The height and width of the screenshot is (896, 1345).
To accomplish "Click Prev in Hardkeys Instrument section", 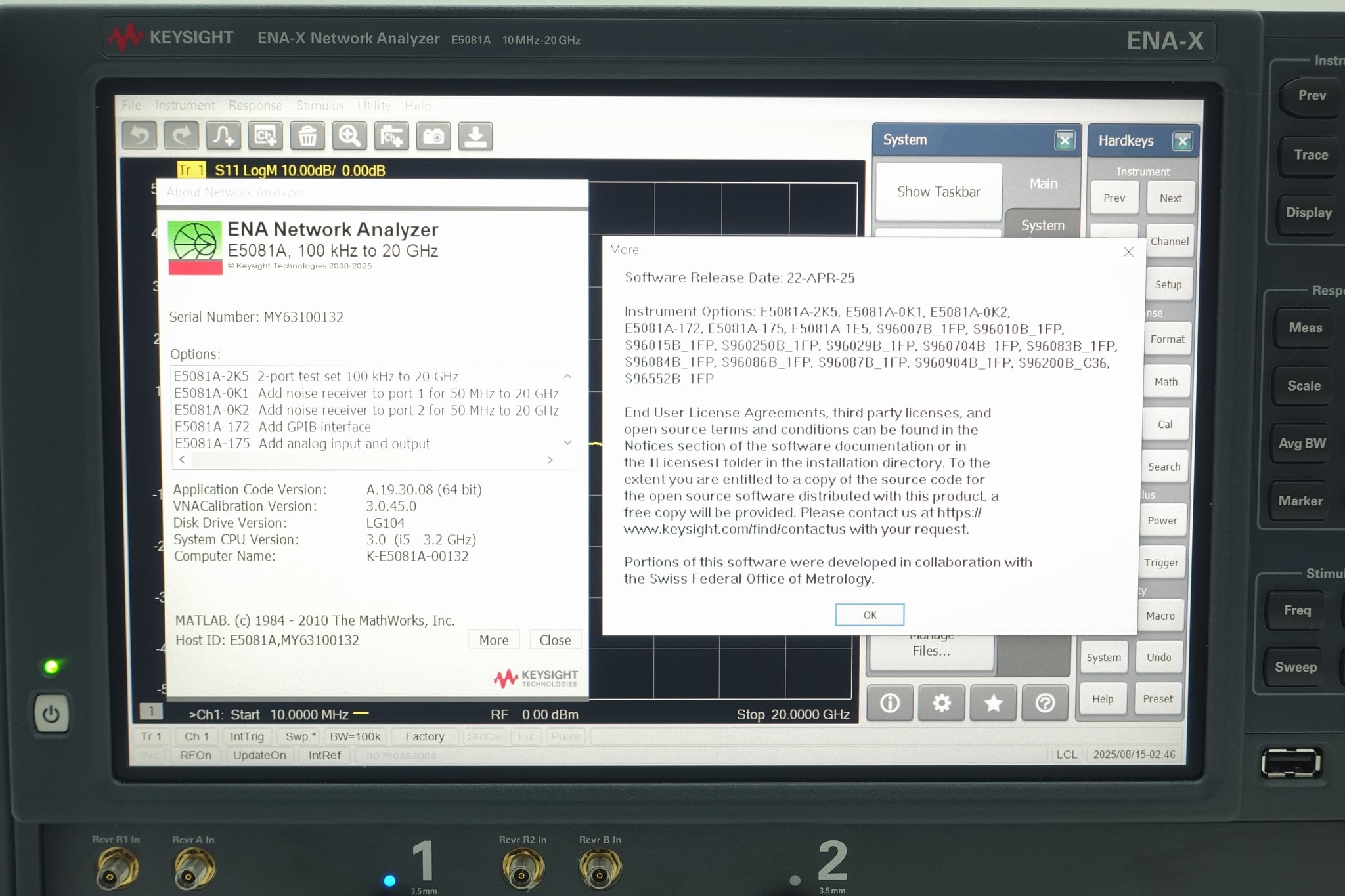I will pyautogui.click(x=1114, y=198).
